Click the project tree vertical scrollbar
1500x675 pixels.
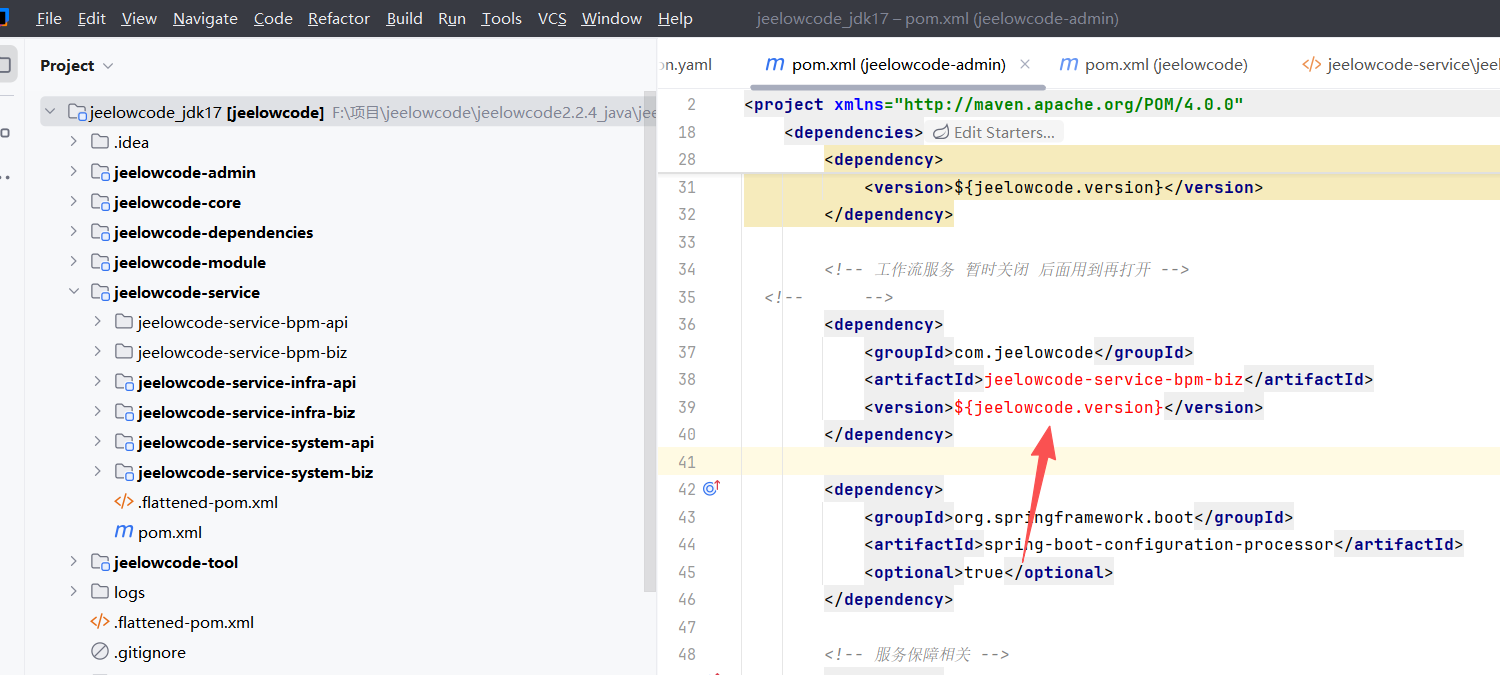coord(650,350)
